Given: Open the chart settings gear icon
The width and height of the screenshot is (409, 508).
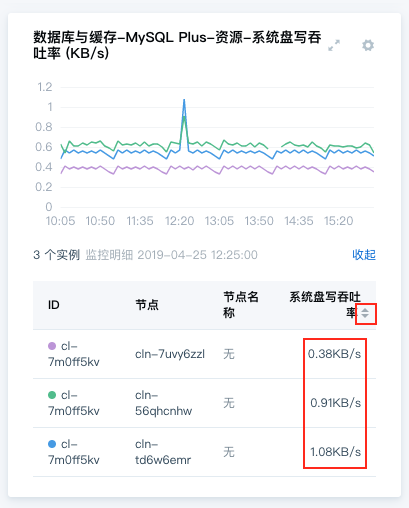Looking at the screenshot, I should pos(368,45).
